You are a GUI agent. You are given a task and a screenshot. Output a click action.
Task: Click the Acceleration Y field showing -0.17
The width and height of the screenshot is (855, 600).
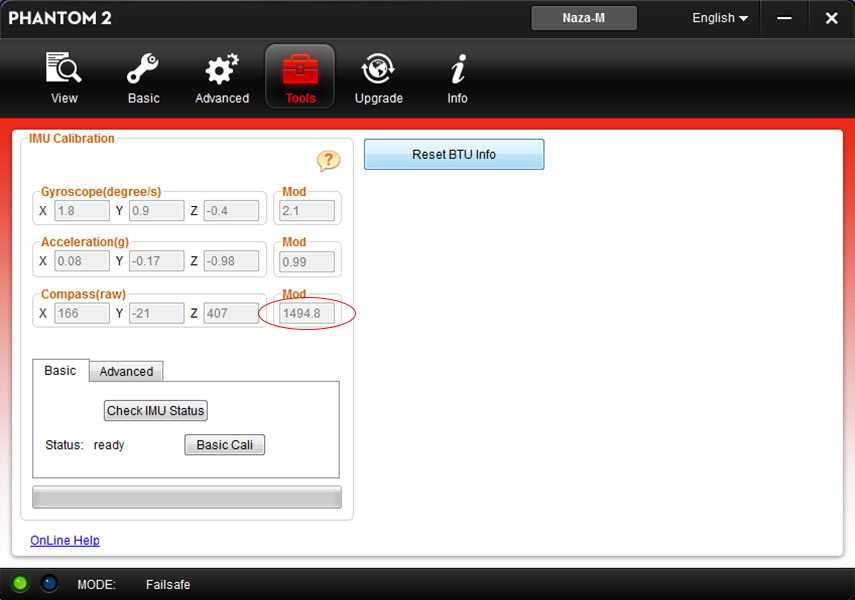pyautogui.click(x=156, y=261)
